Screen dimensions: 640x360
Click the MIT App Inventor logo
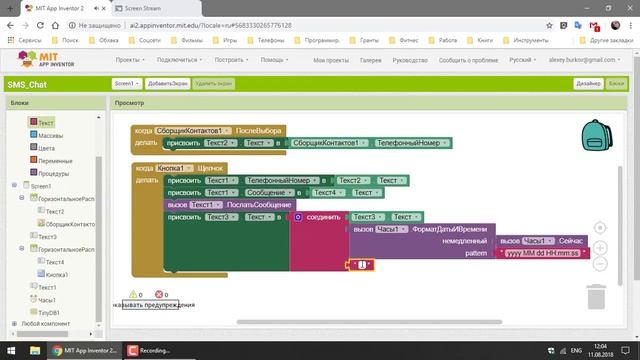(x=46, y=60)
